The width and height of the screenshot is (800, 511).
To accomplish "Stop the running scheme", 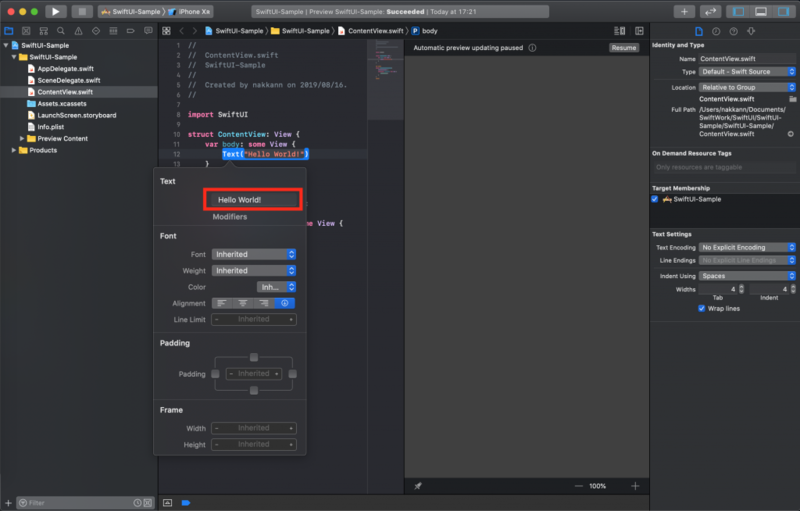I will (x=82, y=11).
